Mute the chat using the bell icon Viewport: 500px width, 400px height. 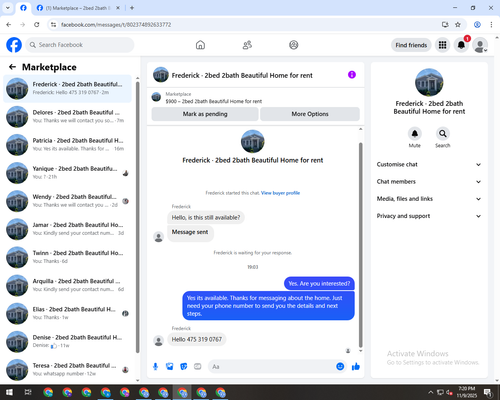(x=415, y=134)
